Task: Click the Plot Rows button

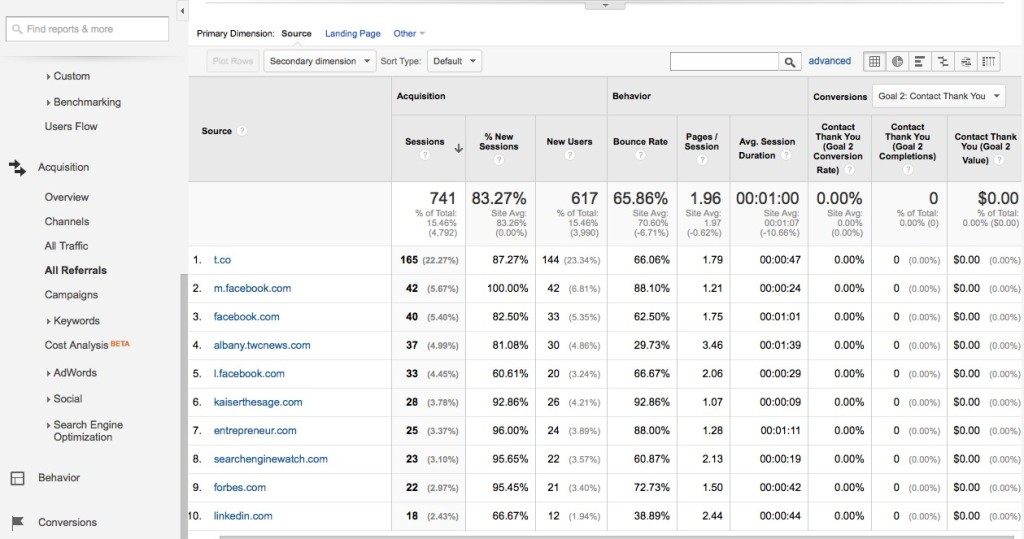Action: click(x=232, y=61)
